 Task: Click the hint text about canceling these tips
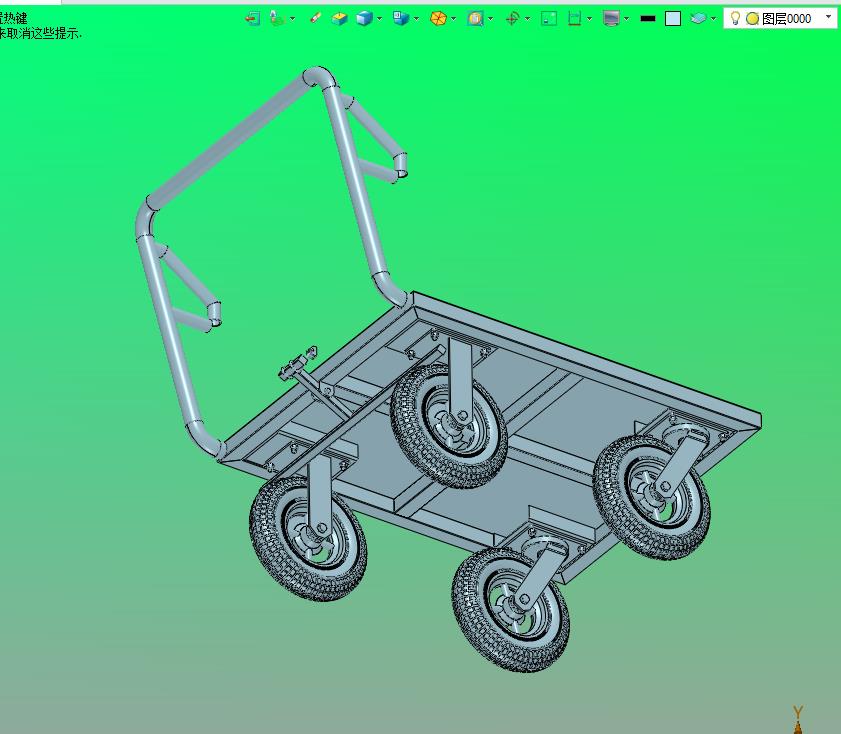[40, 34]
